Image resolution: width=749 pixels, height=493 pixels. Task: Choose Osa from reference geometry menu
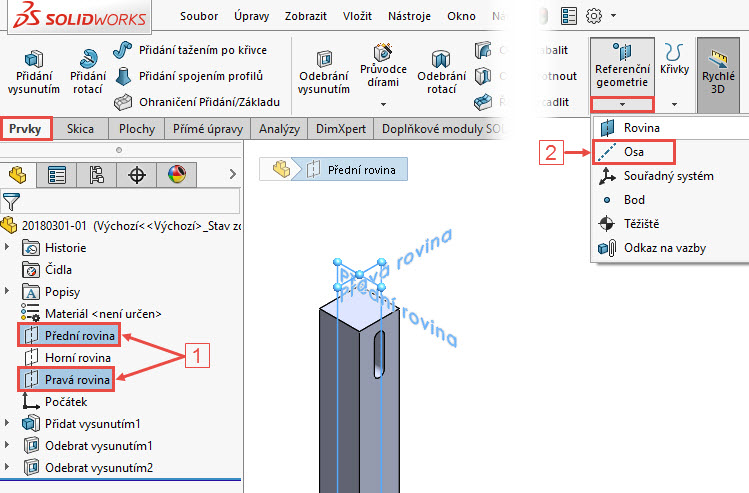coord(633,152)
